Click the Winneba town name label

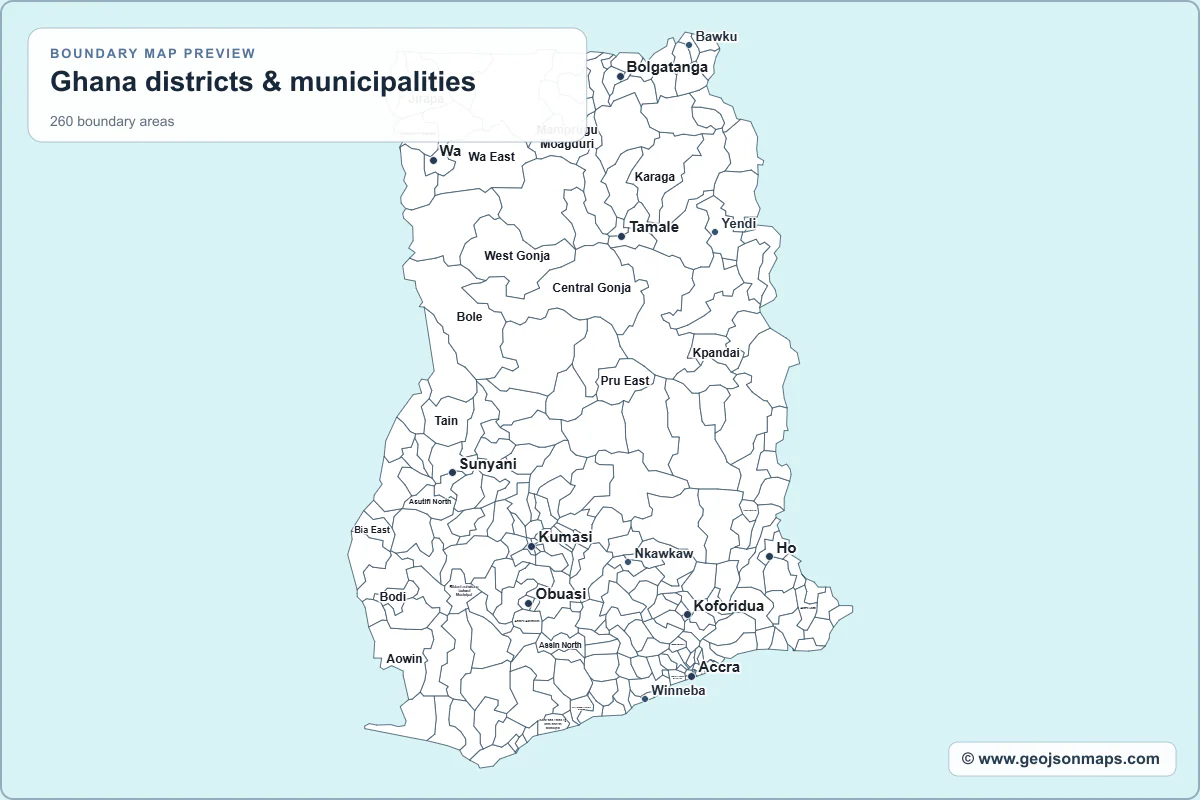pos(678,691)
